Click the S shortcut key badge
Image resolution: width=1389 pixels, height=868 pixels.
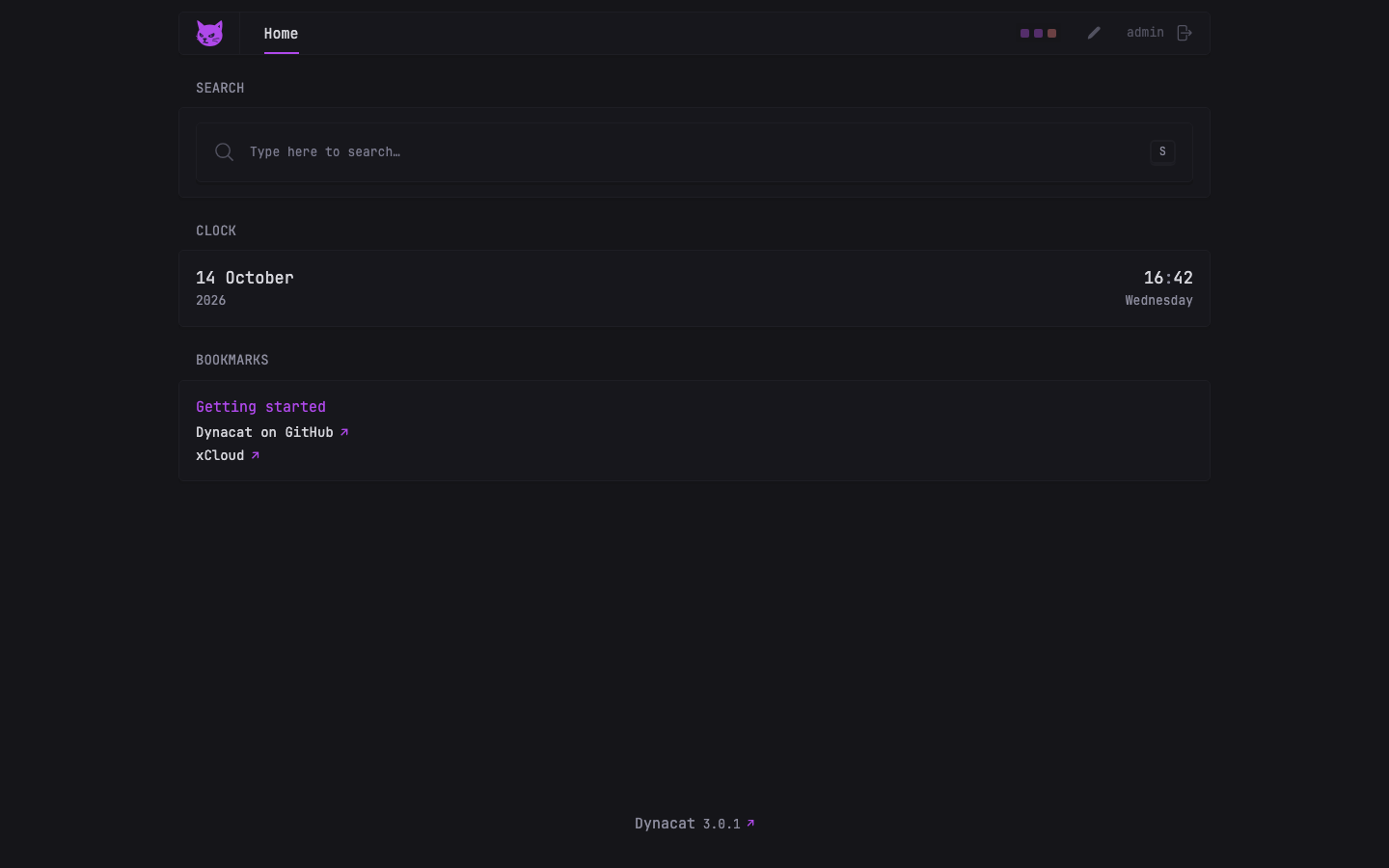click(x=1162, y=151)
